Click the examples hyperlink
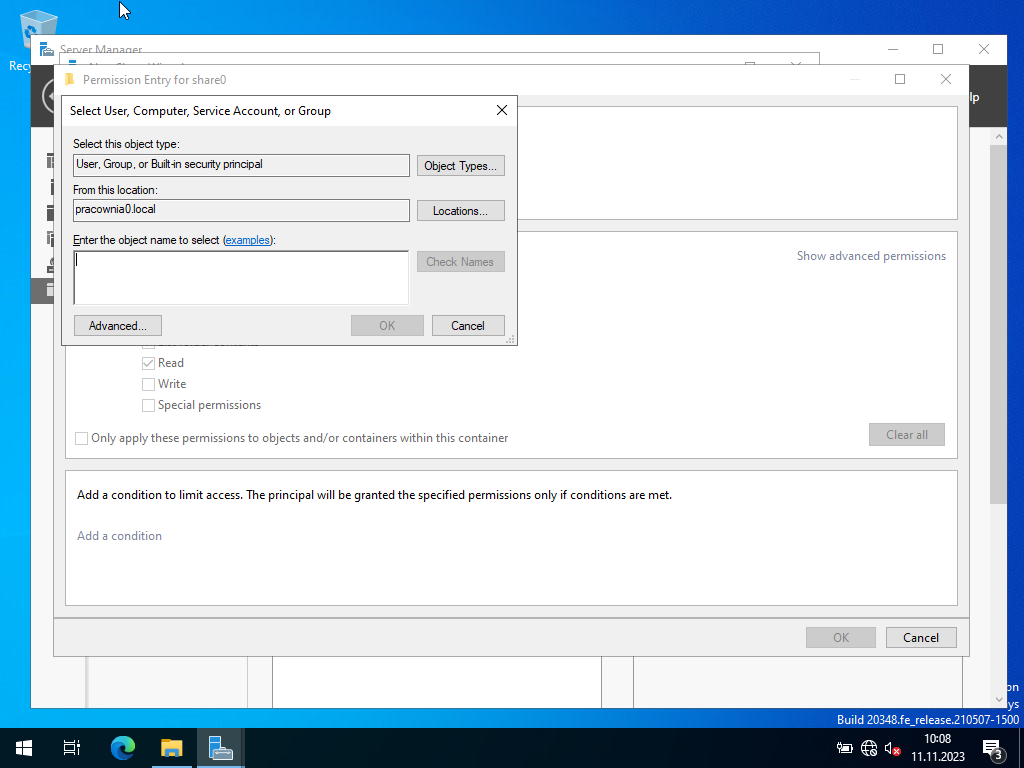The height and width of the screenshot is (768, 1024). [x=247, y=240]
